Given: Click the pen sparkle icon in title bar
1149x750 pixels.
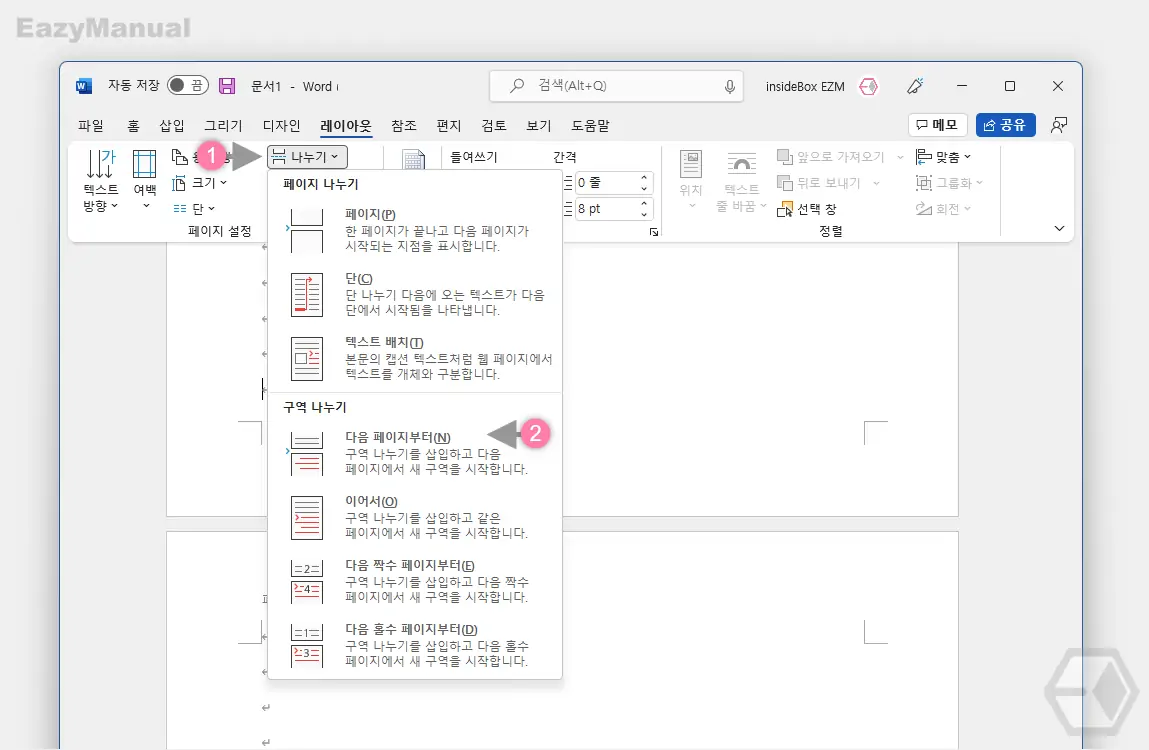Looking at the screenshot, I should point(915,86).
